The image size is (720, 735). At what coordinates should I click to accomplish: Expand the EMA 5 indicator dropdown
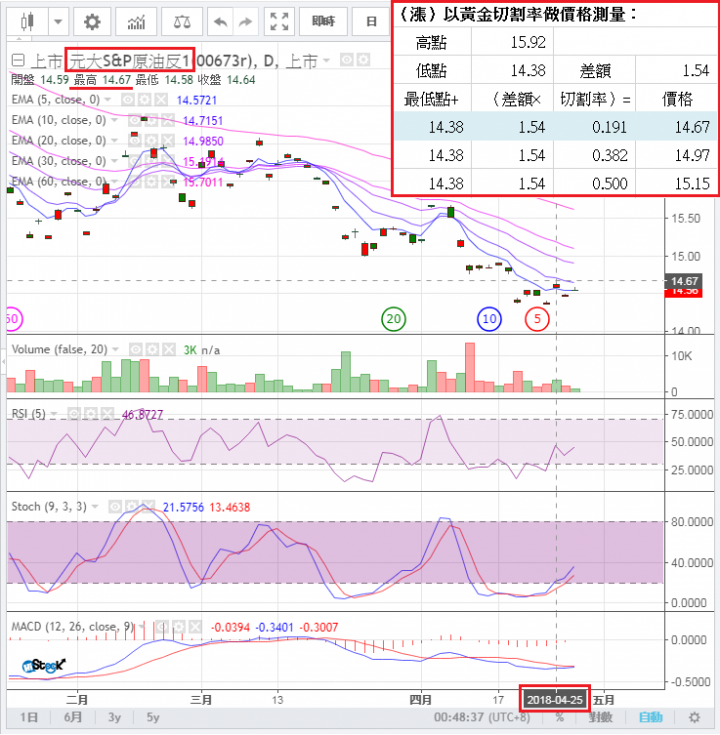point(108,99)
